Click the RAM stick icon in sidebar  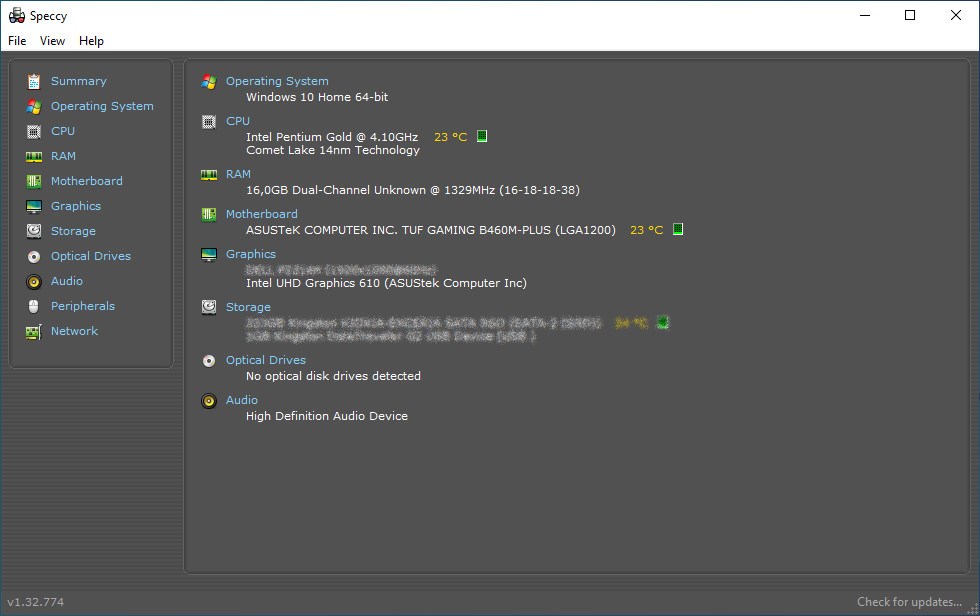[34, 156]
